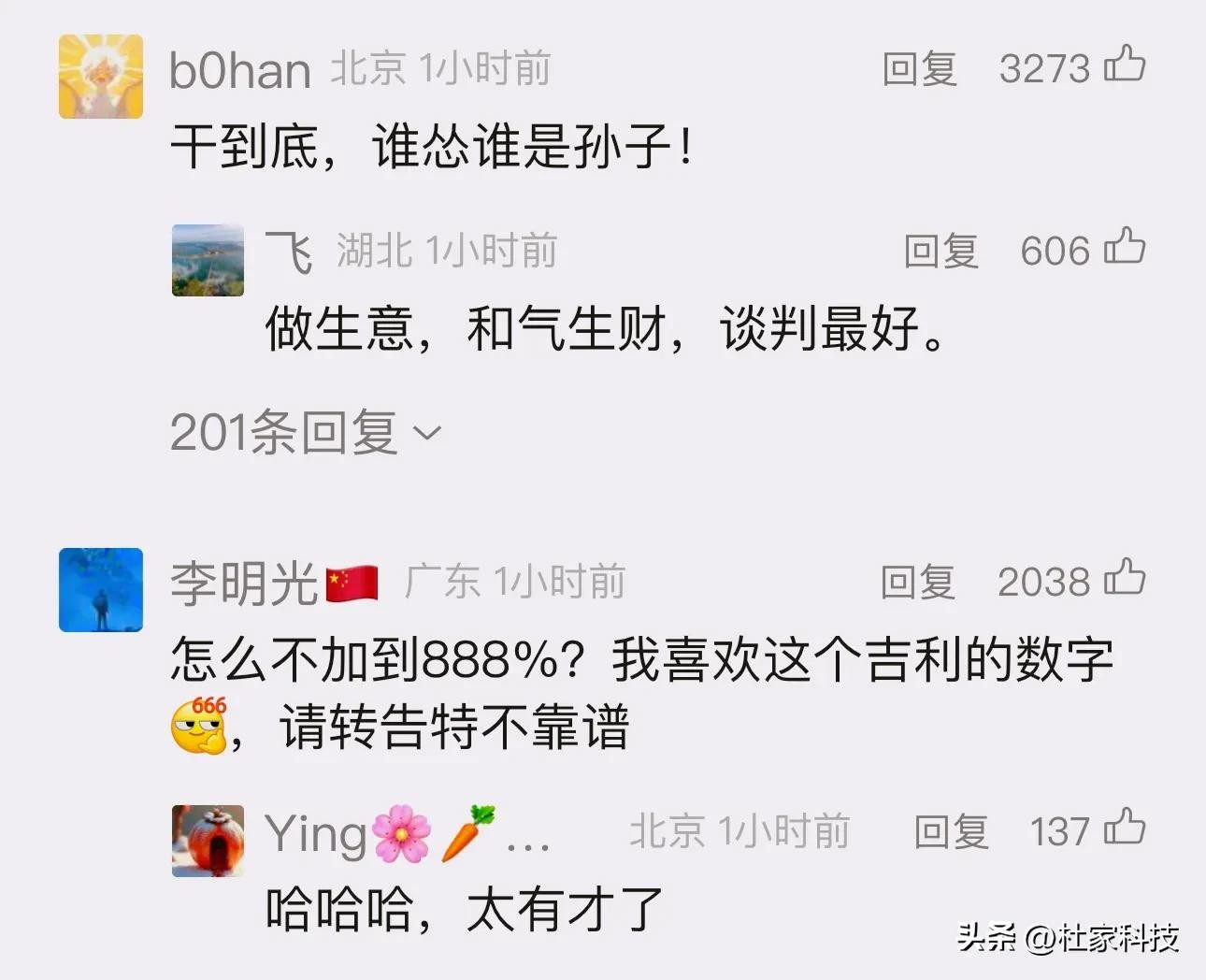Open b0han's profile avatar
1206x980 pixels.
[x=101, y=77]
